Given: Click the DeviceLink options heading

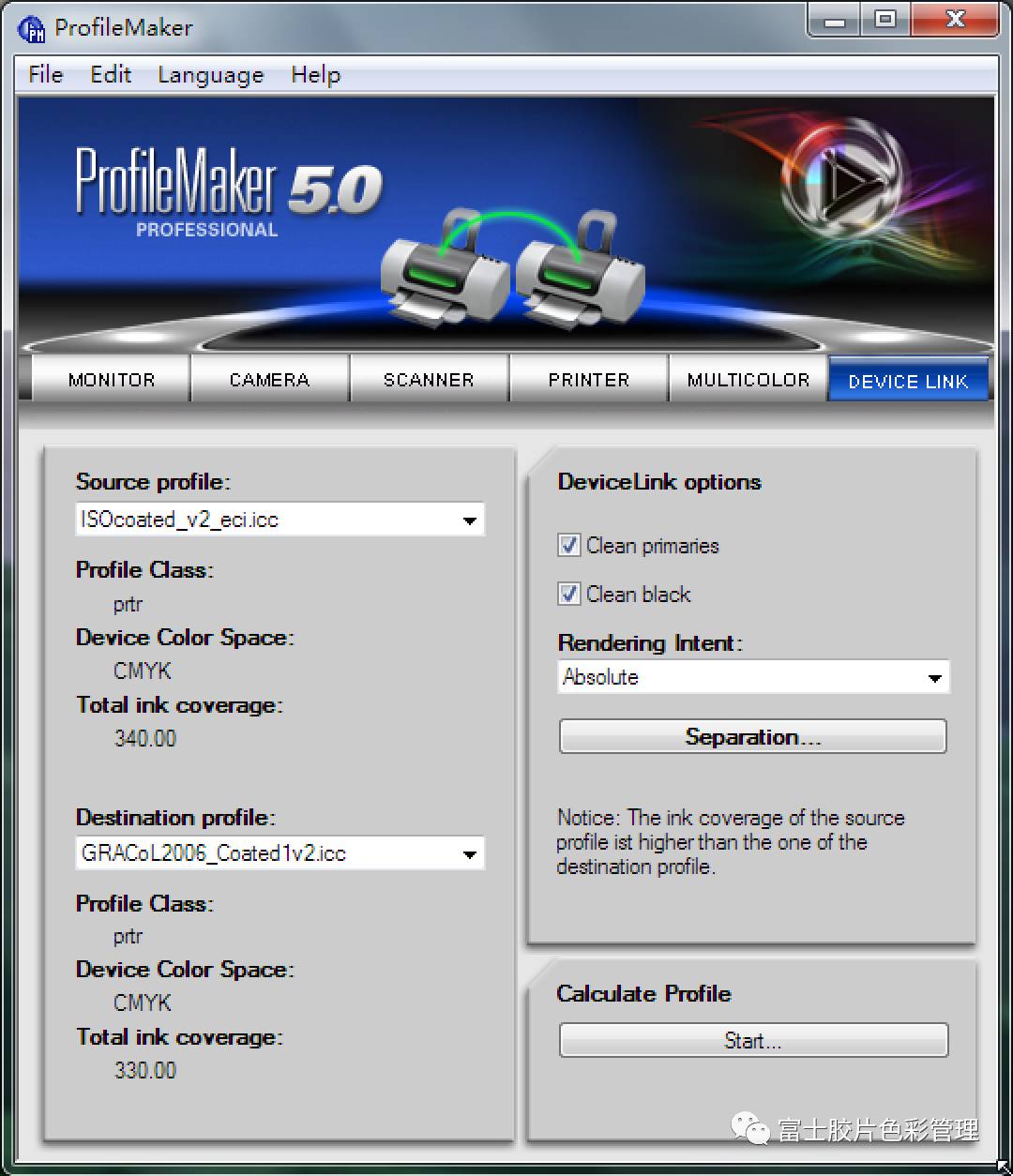Looking at the screenshot, I should tap(659, 482).
